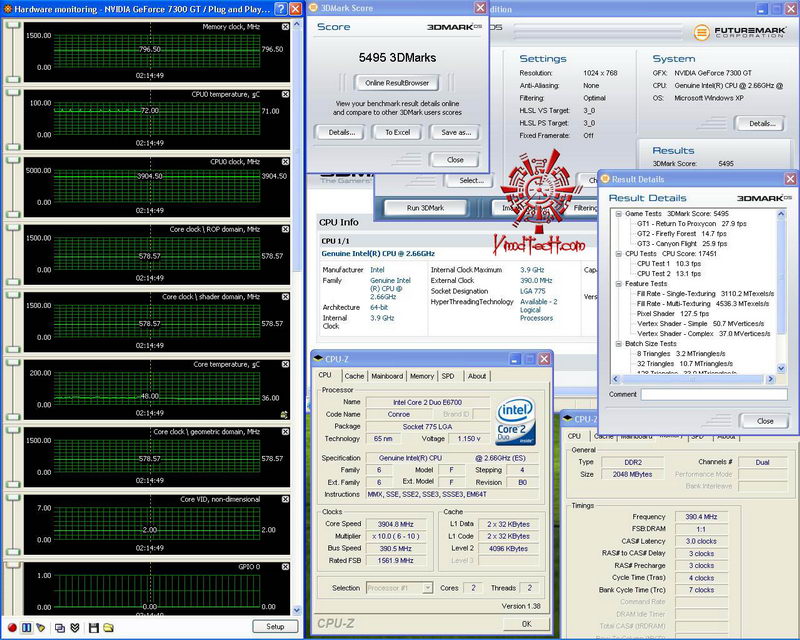Click OK in the CPU-Z window

click(527, 624)
